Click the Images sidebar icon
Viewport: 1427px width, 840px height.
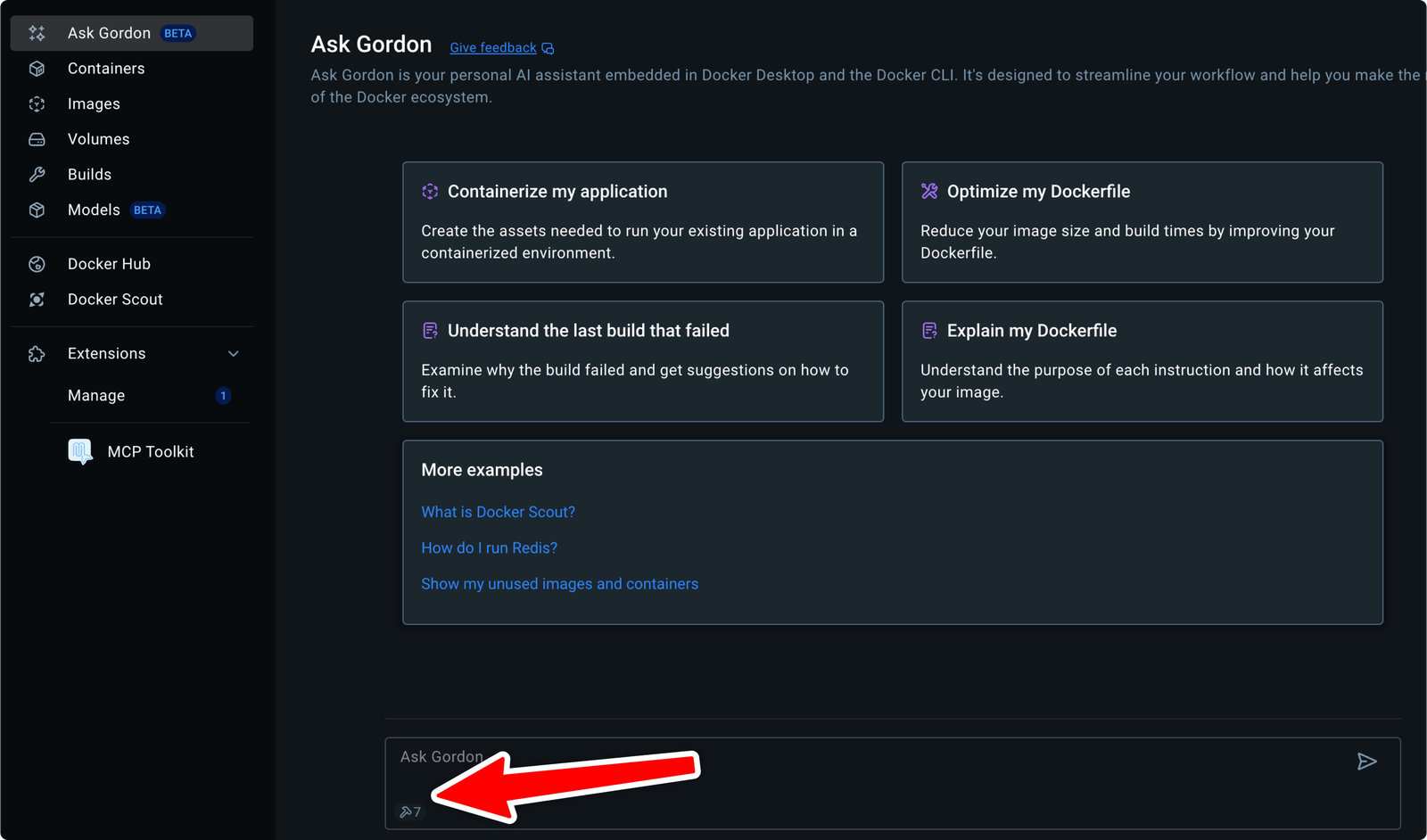37,104
